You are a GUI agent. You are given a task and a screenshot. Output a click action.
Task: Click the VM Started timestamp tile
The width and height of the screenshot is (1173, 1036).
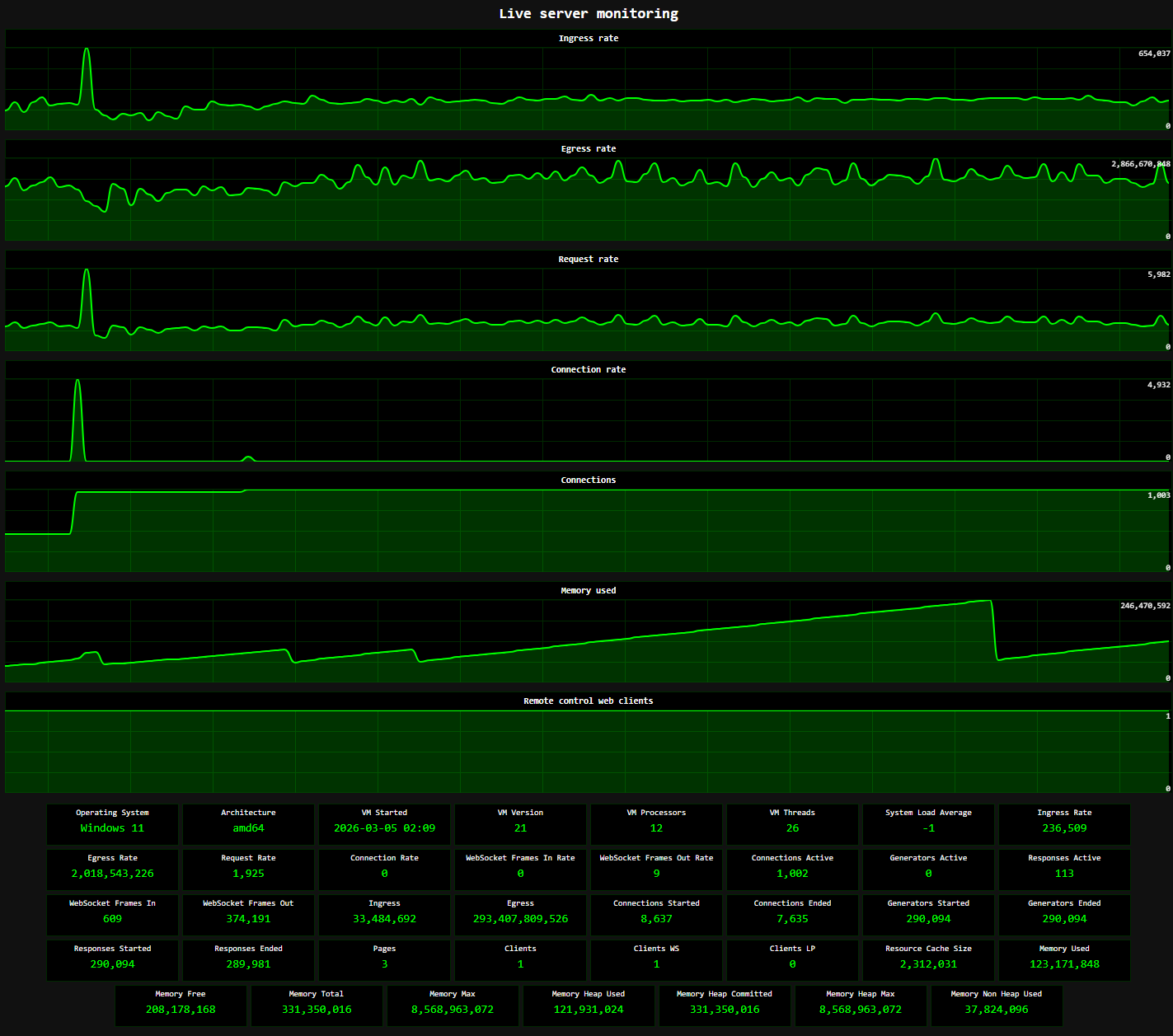[x=384, y=824]
